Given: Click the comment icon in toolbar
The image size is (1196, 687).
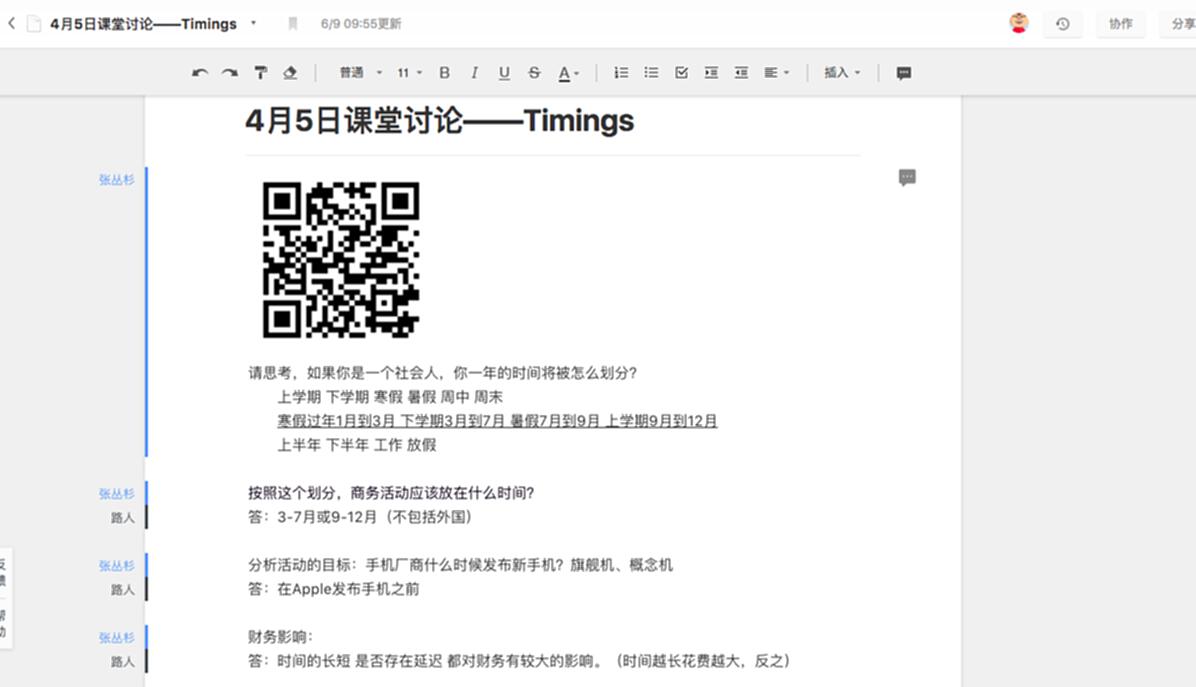Looking at the screenshot, I should pyautogui.click(x=904, y=73).
